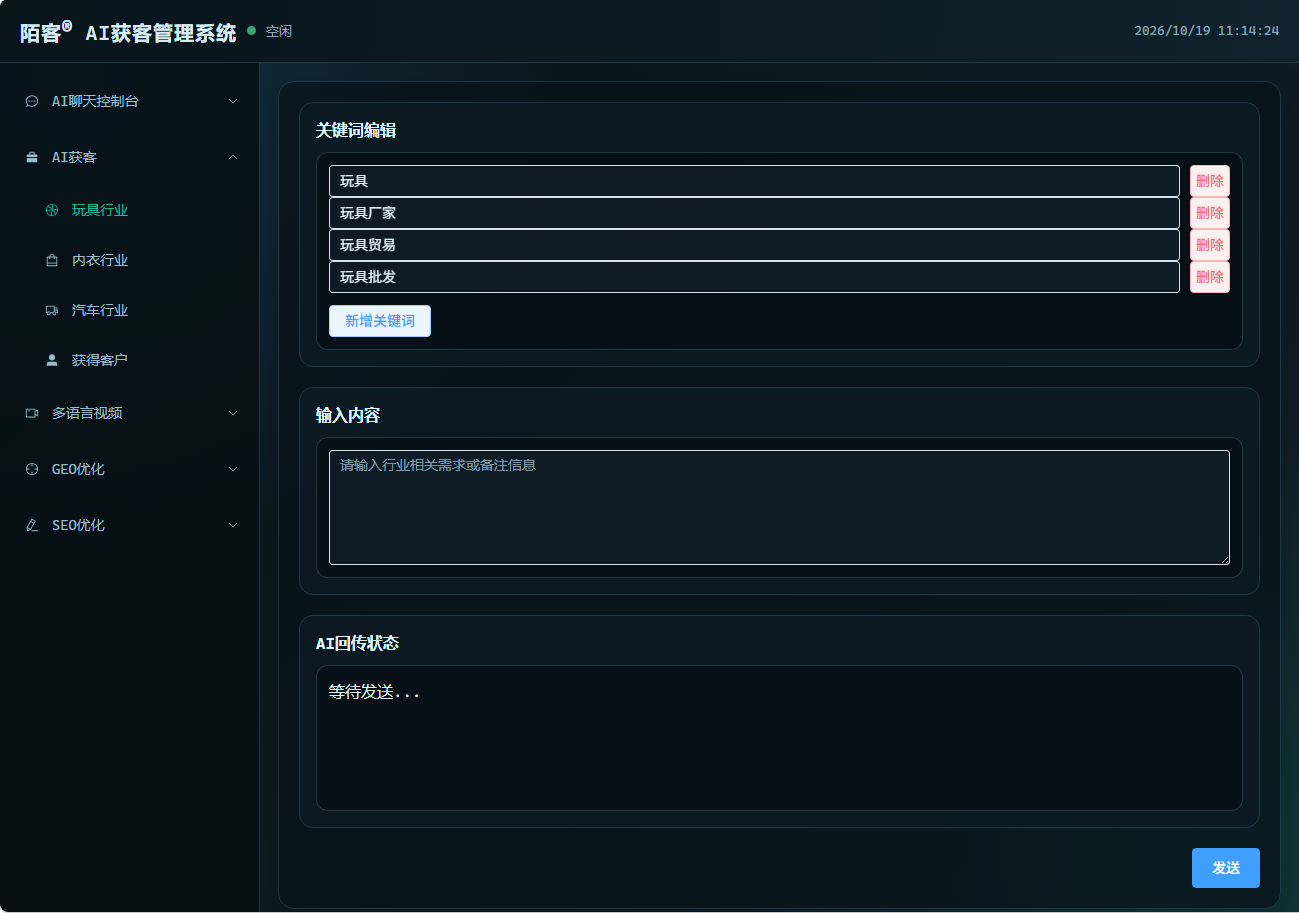1299x913 pixels.
Task: Select the SEO优化 menu label
Action: (x=78, y=525)
